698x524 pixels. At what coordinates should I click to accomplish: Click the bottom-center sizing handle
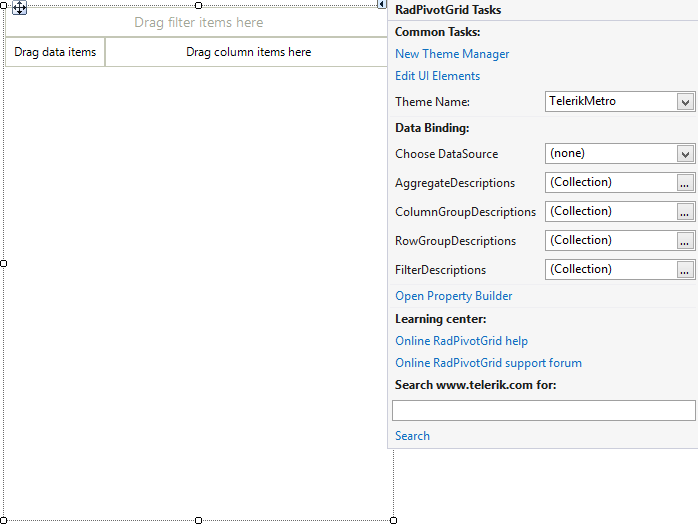[x=199, y=520]
